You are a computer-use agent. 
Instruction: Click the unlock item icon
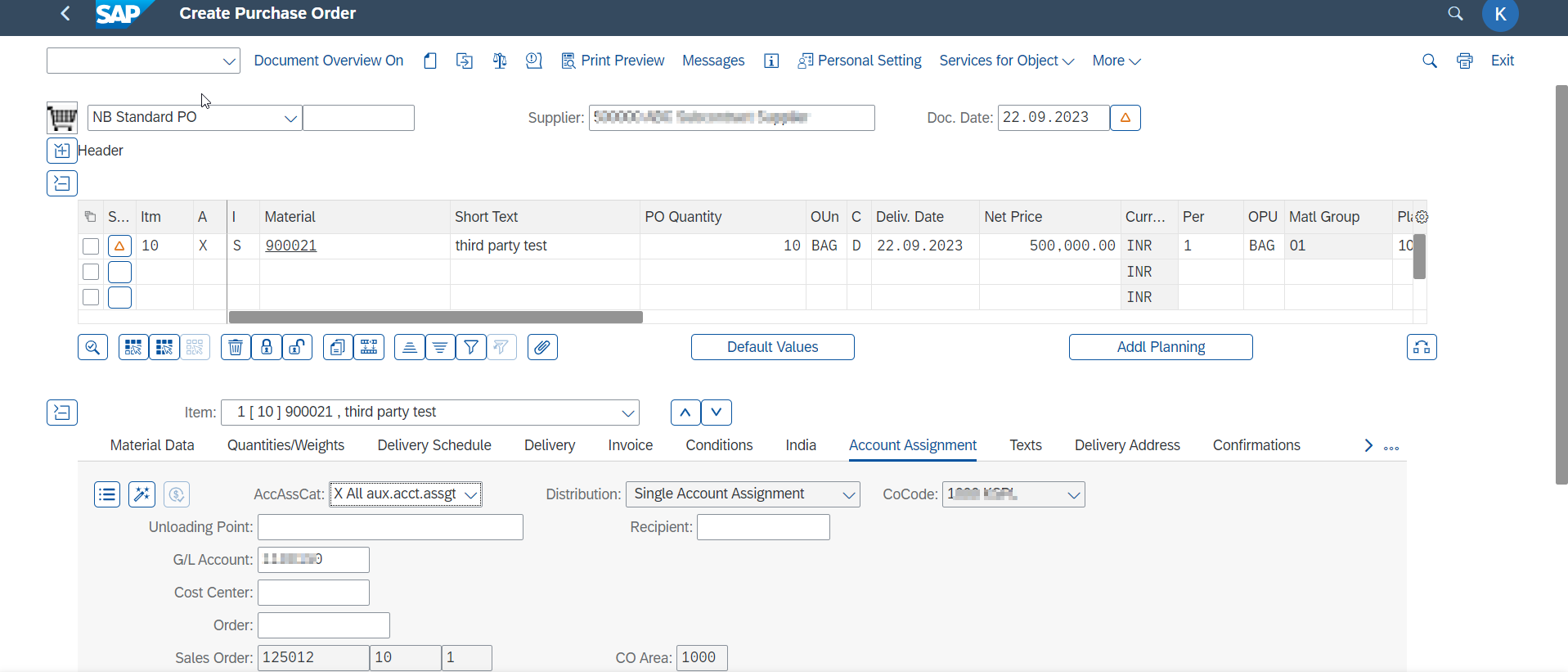[x=297, y=347]
